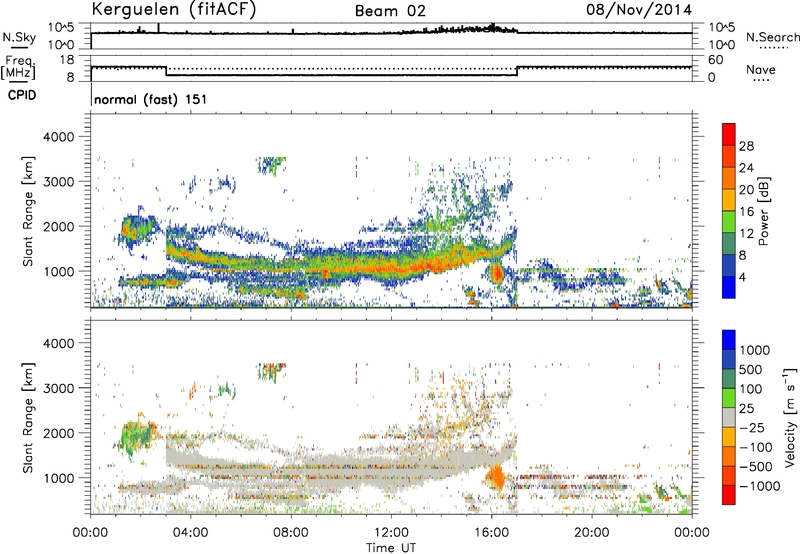Viewport: 800px width, 554px height.
Task: Click the date "08/Nov/2014"
Action: (x=639, y=10)
